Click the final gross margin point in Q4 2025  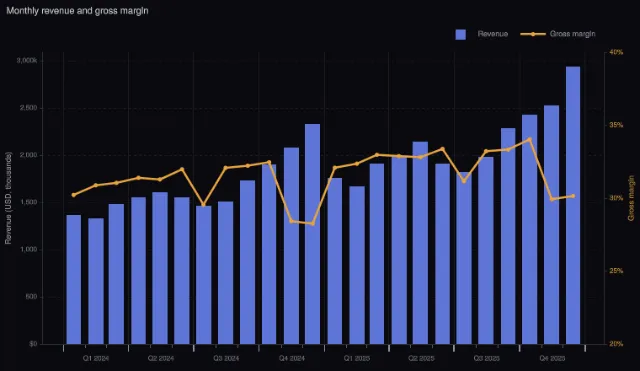(573, 196)
